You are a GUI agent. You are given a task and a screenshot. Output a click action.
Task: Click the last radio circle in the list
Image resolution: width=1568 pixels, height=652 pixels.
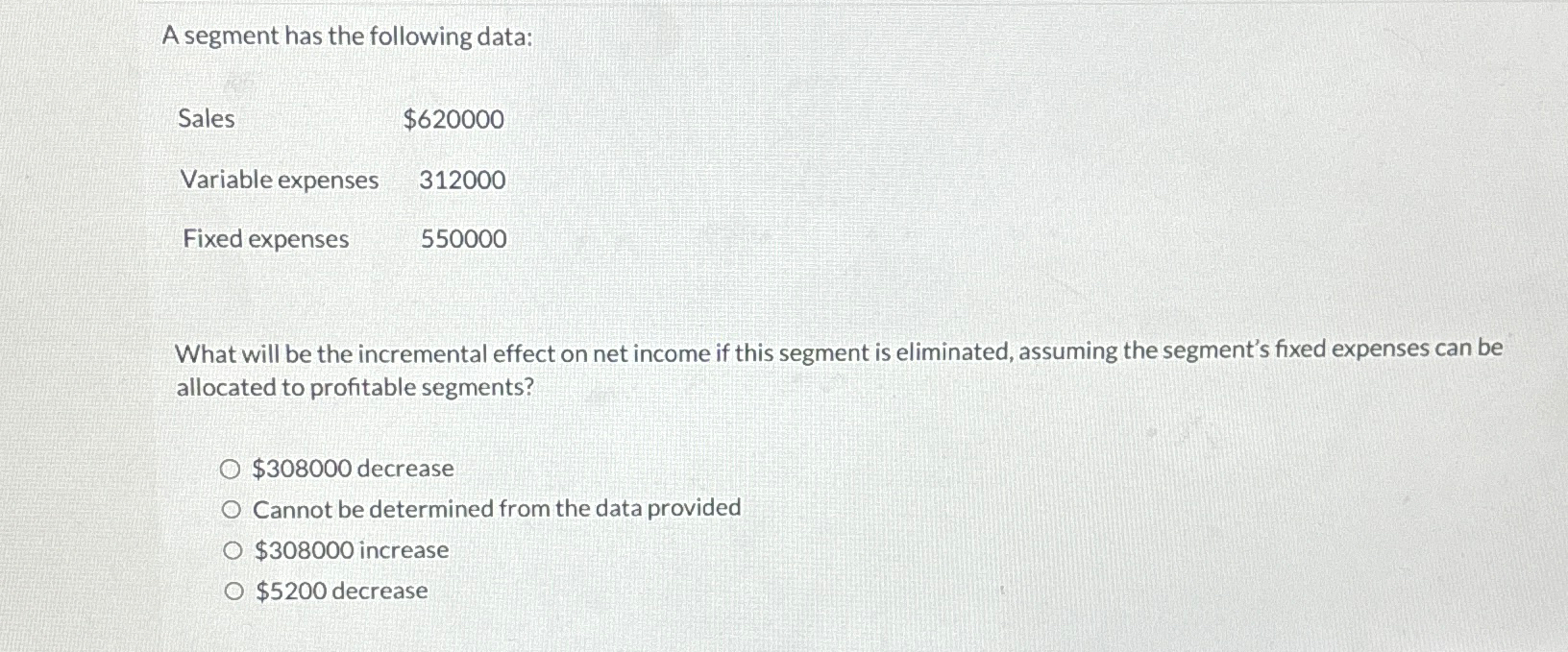click(231, 592)
